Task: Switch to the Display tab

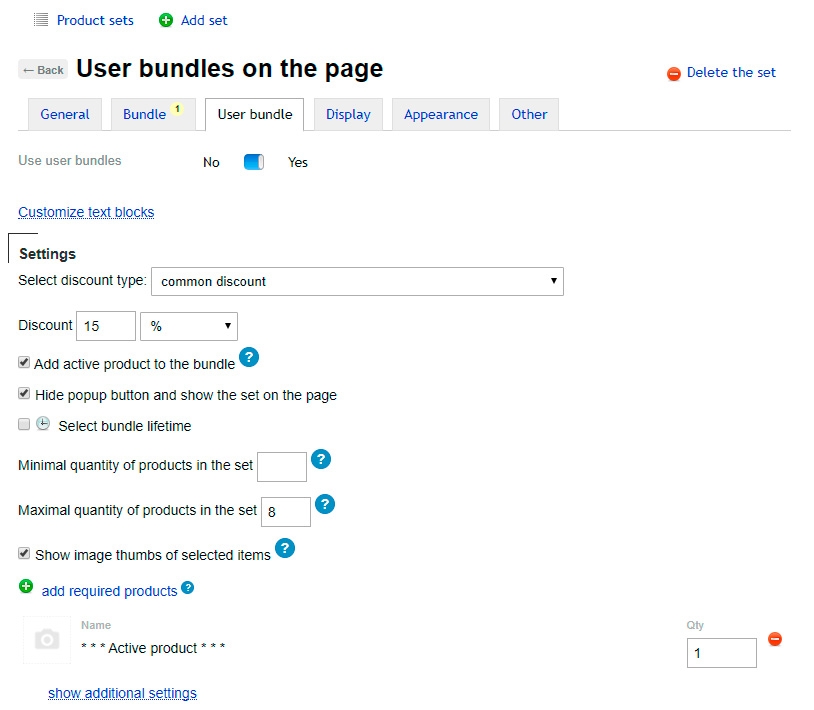Action: tap(348, 114)
